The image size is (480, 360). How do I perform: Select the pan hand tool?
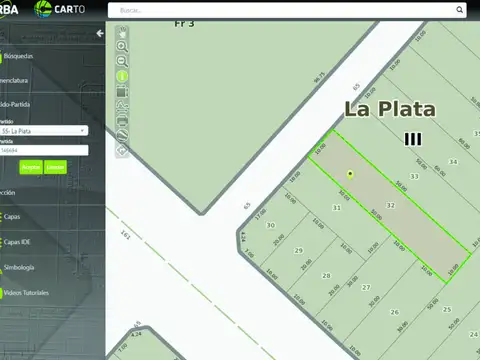[x=122, y=32]
